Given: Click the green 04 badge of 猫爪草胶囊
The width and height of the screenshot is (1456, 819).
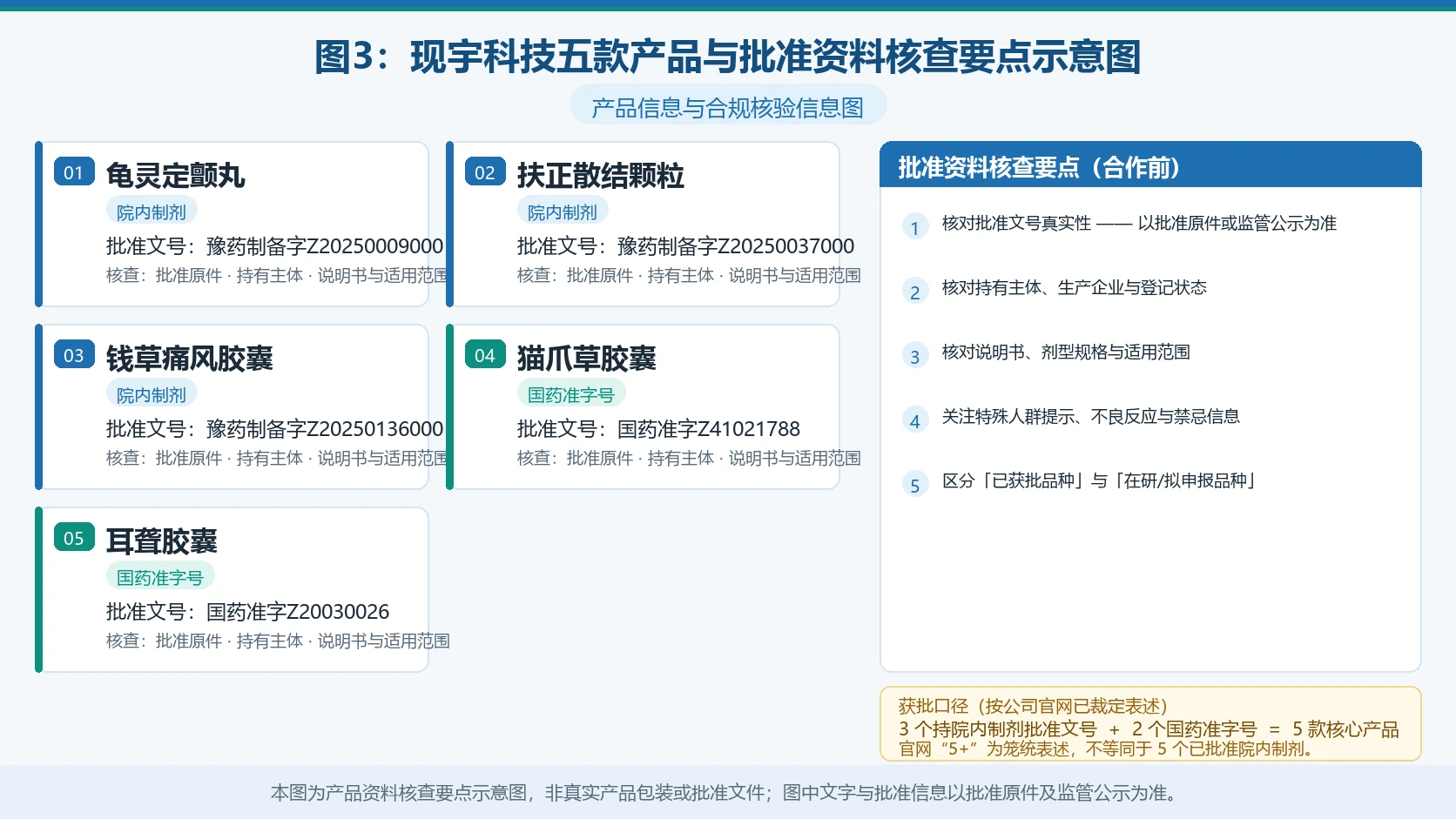Looking at the screenshot, I should 485,355.
